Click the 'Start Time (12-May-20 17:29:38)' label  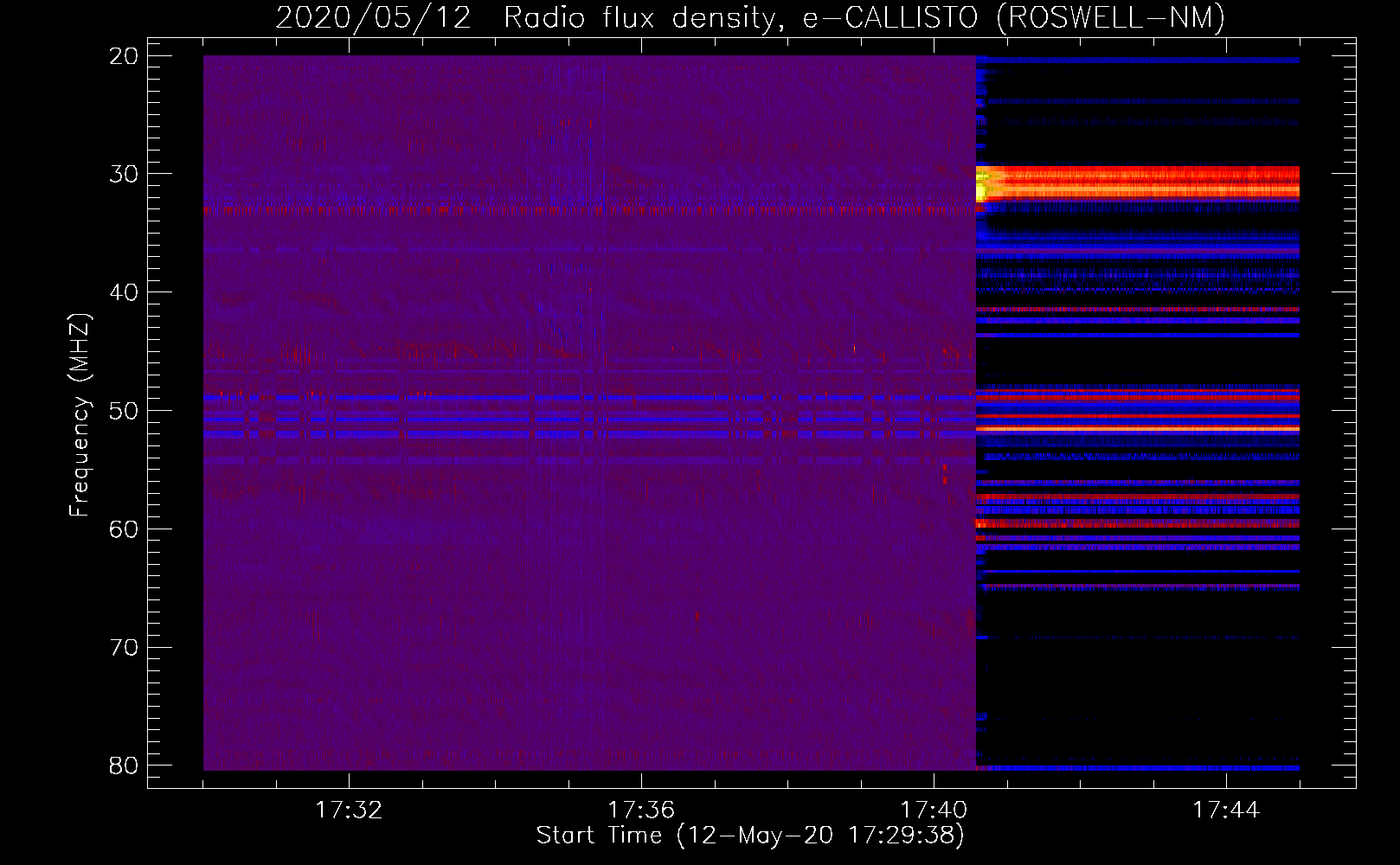point(750,836)
